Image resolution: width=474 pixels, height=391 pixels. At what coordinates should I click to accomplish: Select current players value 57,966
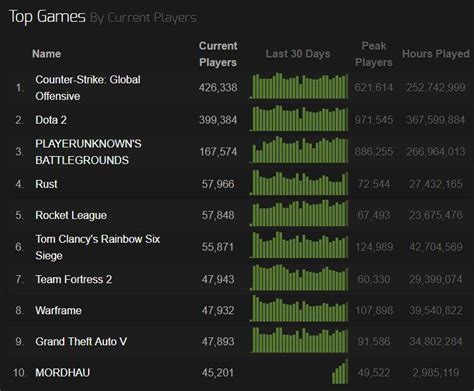218,184
